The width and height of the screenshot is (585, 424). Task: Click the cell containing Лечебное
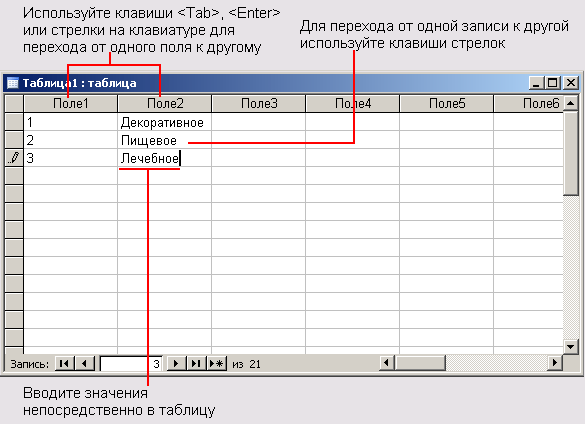tap(165, 158)
